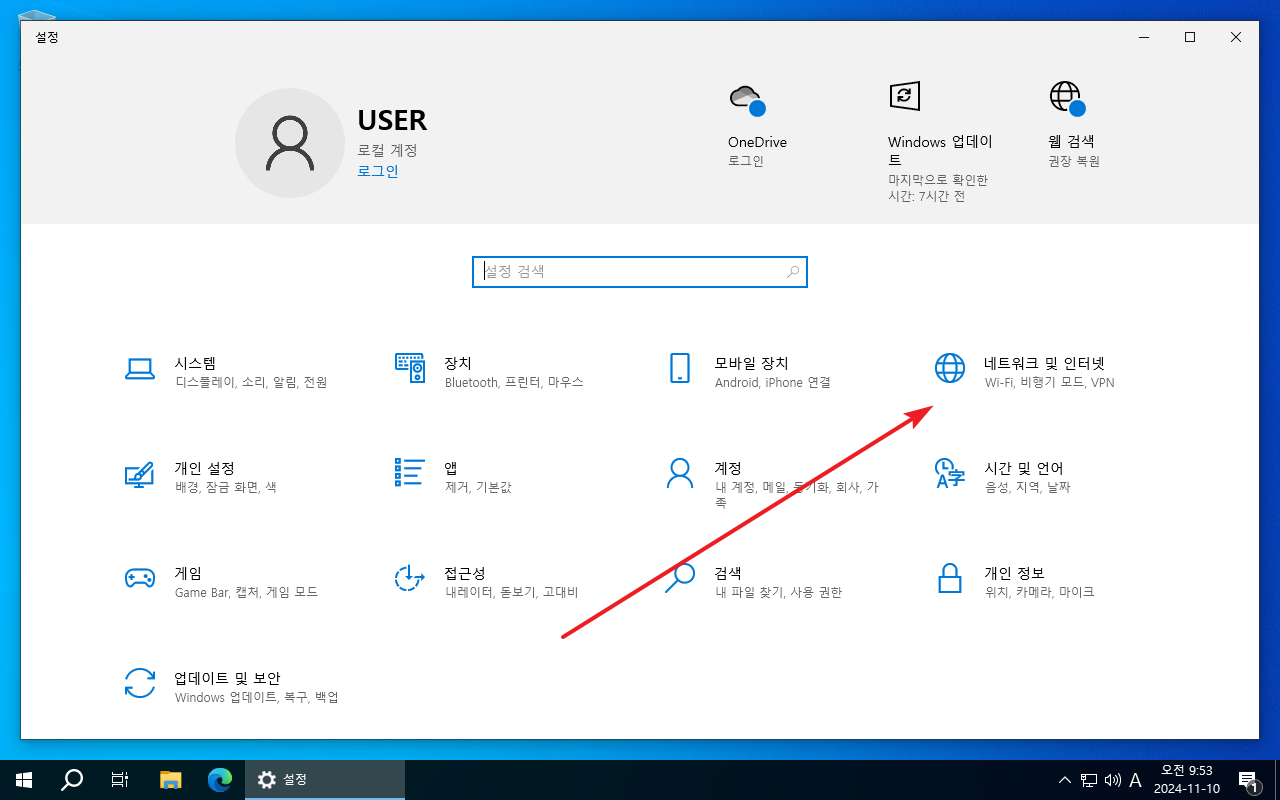
Task: Open the 장치 keyboard icon
Action: tap(410, 368)
